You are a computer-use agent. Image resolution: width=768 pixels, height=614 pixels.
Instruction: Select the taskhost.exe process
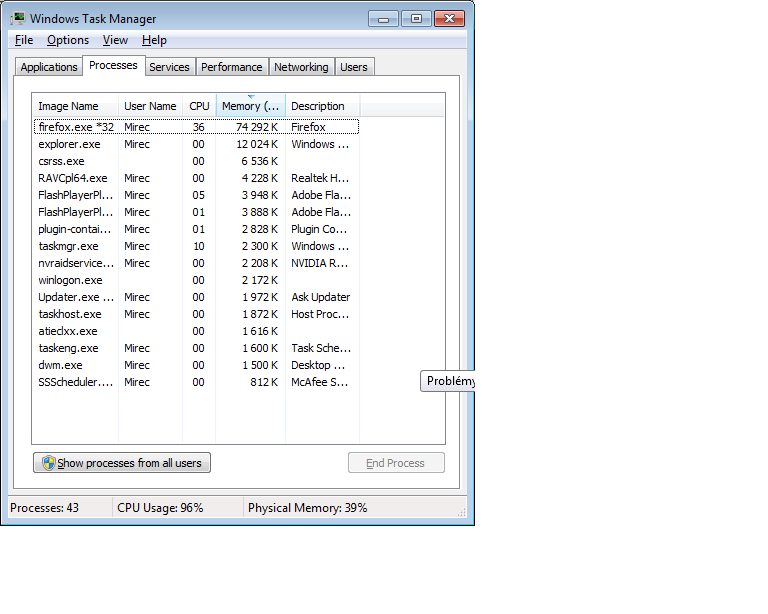[x=196, y=314]
